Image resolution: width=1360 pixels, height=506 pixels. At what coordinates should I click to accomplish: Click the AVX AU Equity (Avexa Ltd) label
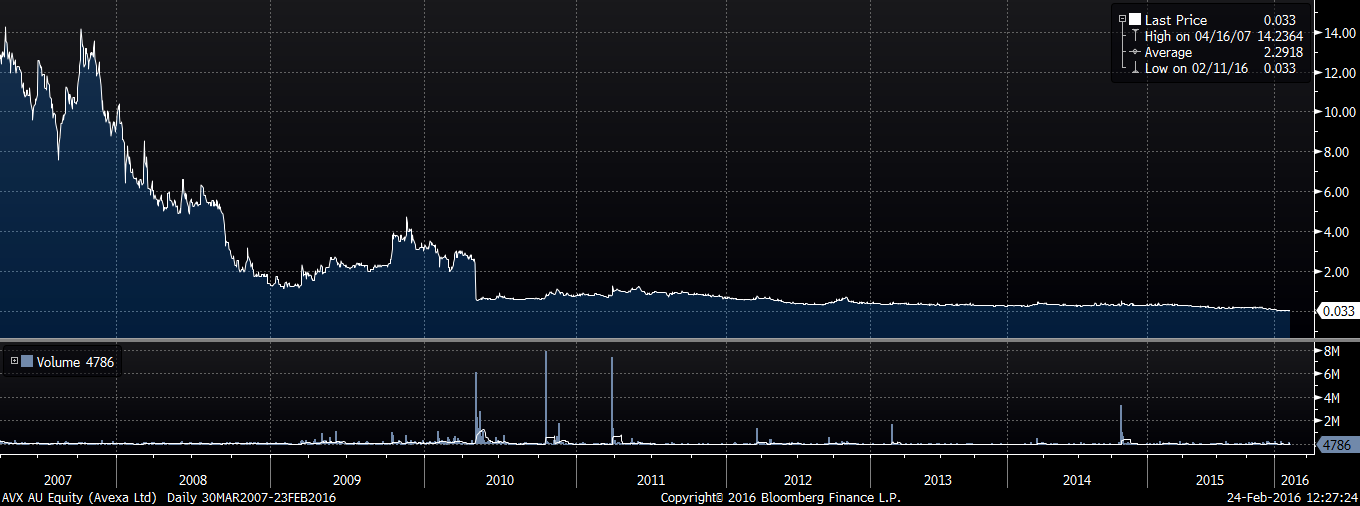coord(80,497)
